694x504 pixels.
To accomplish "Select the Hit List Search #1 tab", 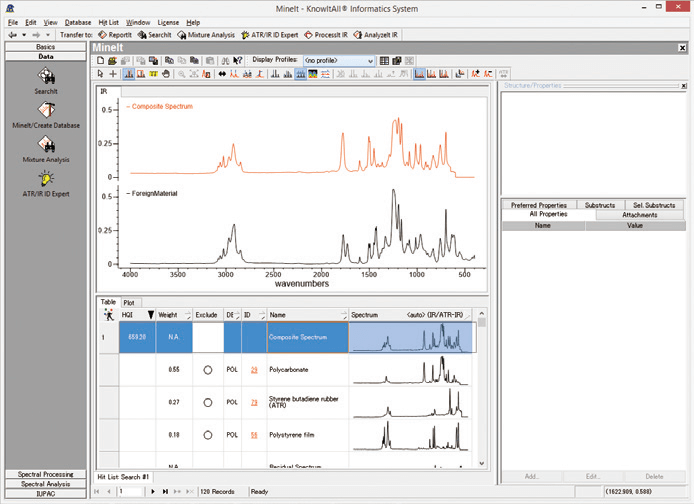I will point(123,477).
